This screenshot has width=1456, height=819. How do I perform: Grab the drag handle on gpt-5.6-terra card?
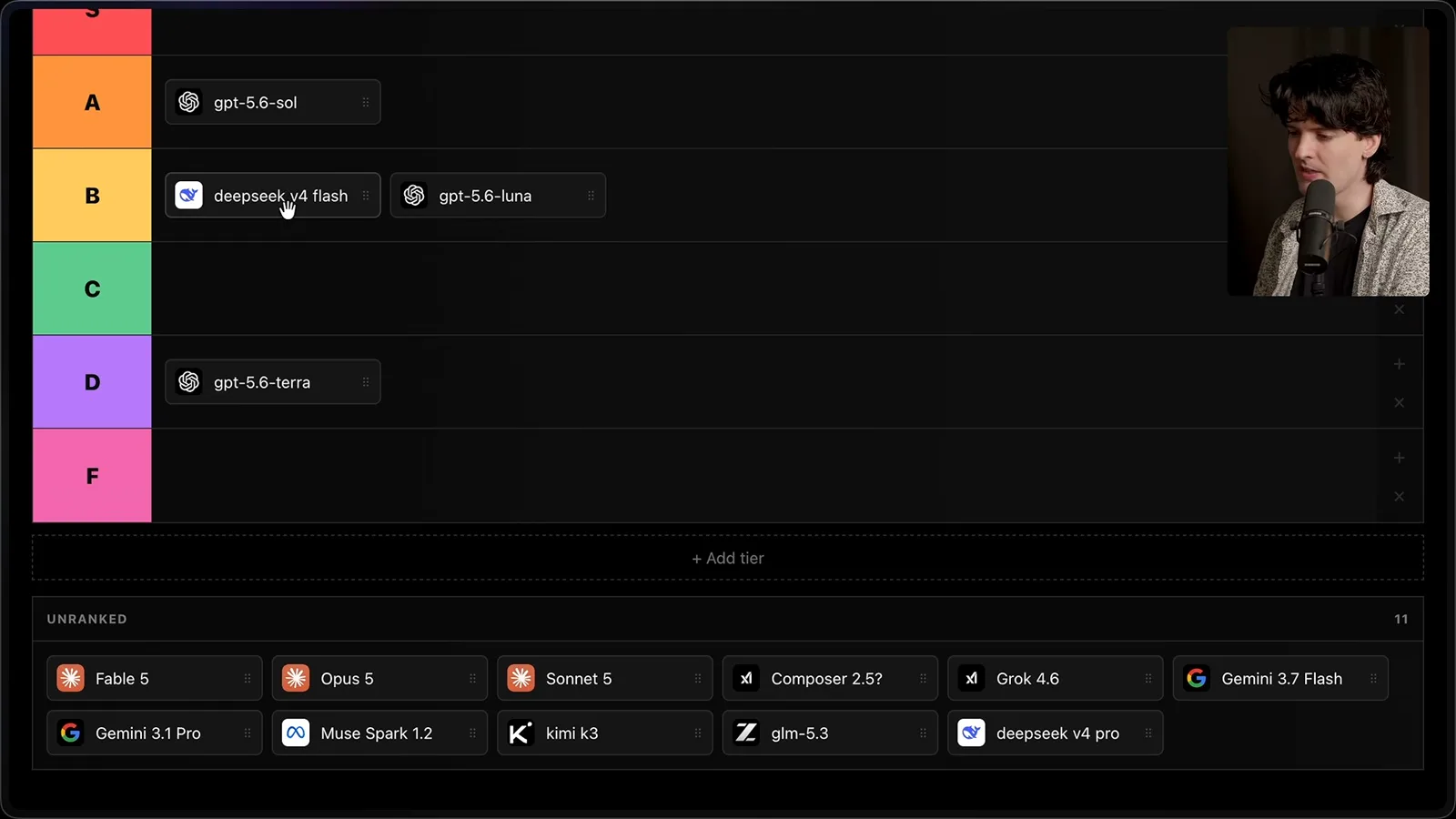click(x=366, y=382)
